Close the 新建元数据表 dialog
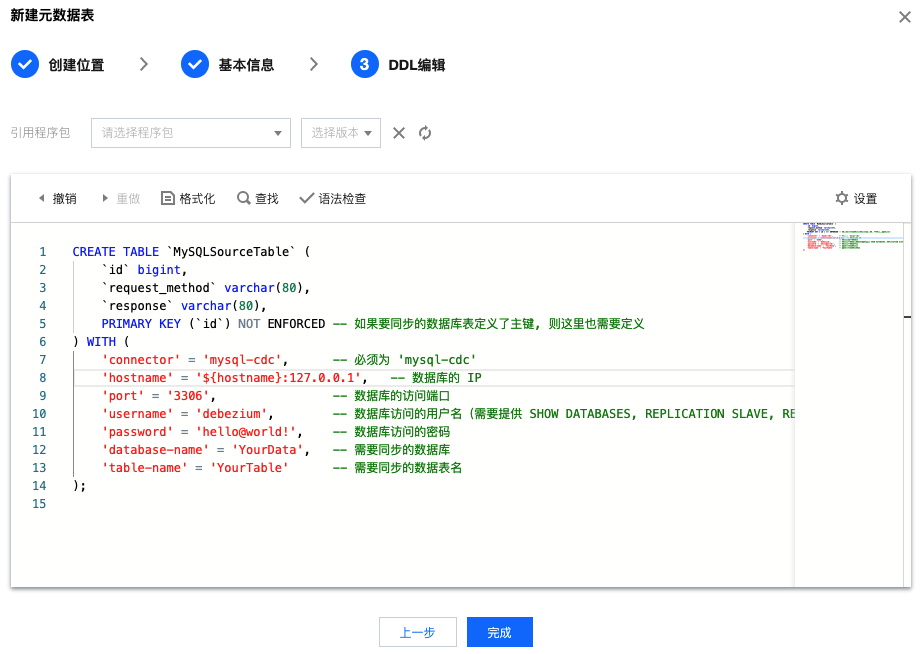The image size is (923, 654). point(905,17)
